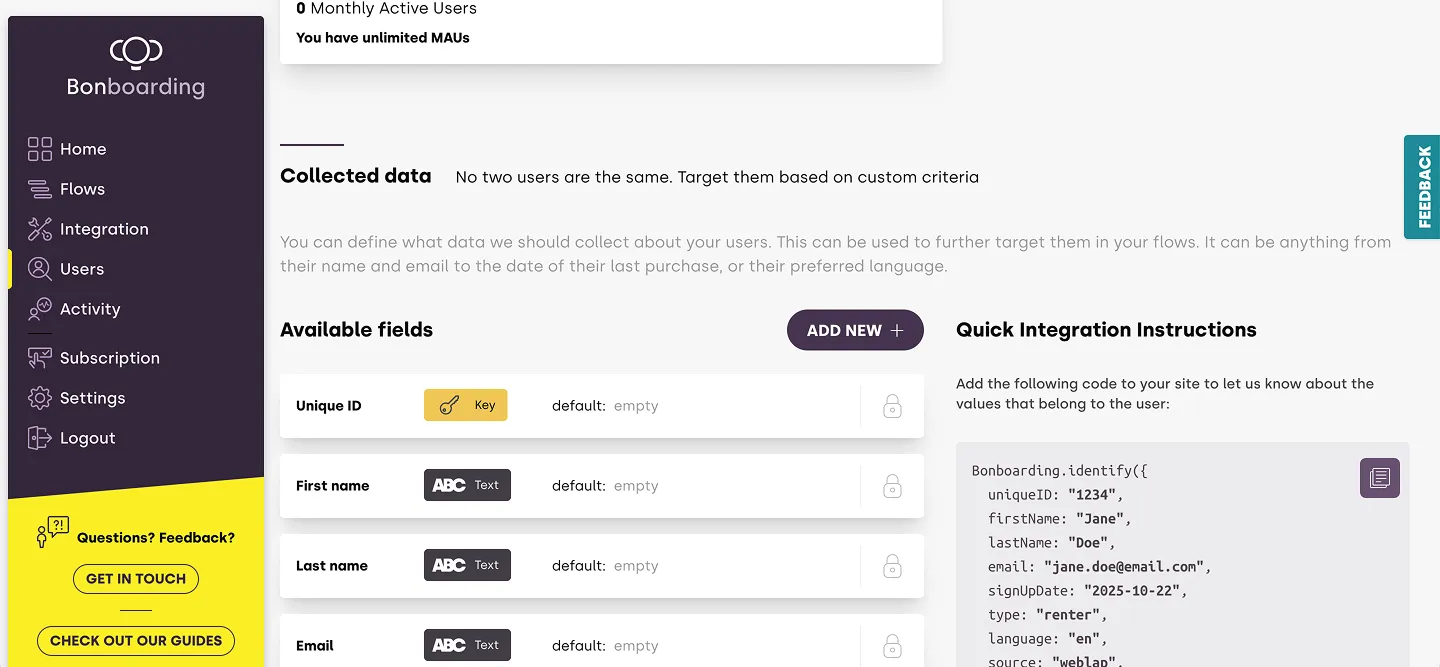Go to the Users menu item

[82, 269]
